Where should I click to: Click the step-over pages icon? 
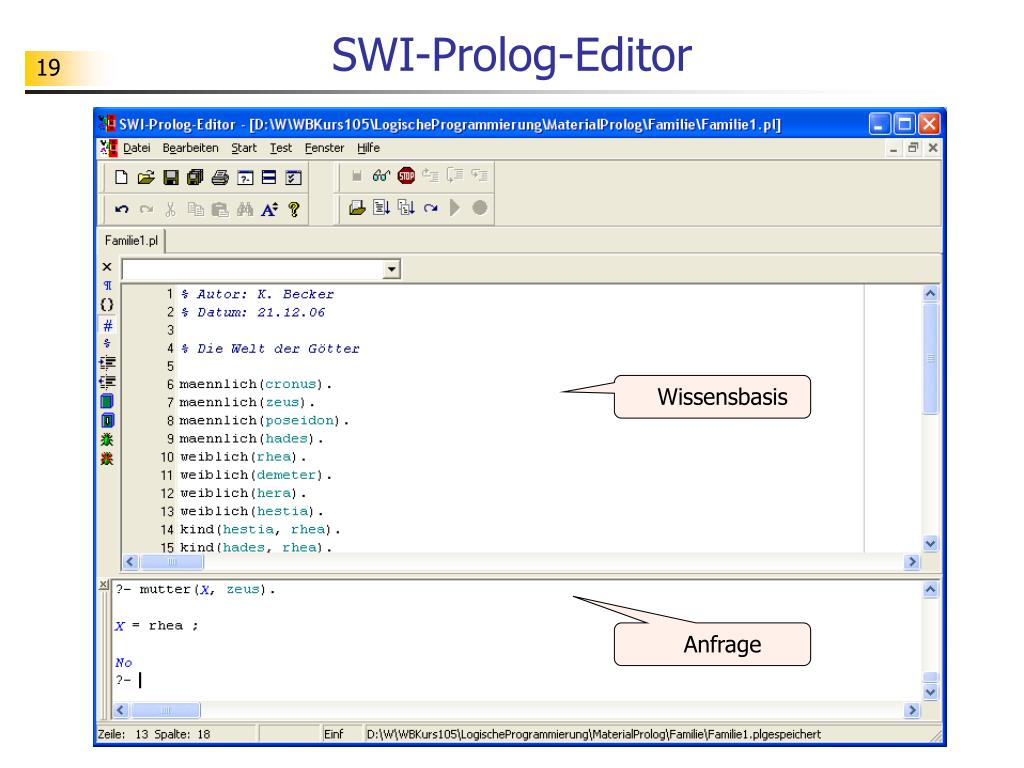click(406, 208)
